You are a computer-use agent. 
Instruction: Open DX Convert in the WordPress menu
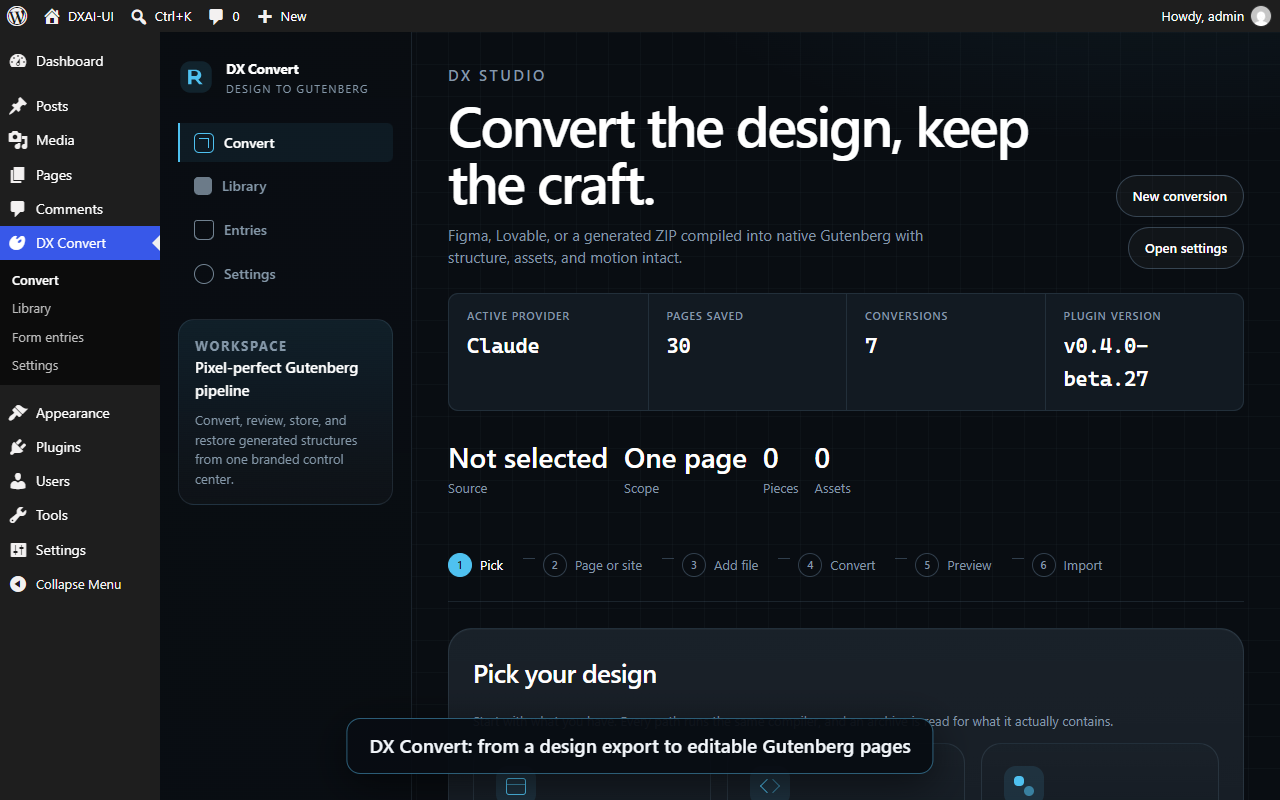[80, 243]
